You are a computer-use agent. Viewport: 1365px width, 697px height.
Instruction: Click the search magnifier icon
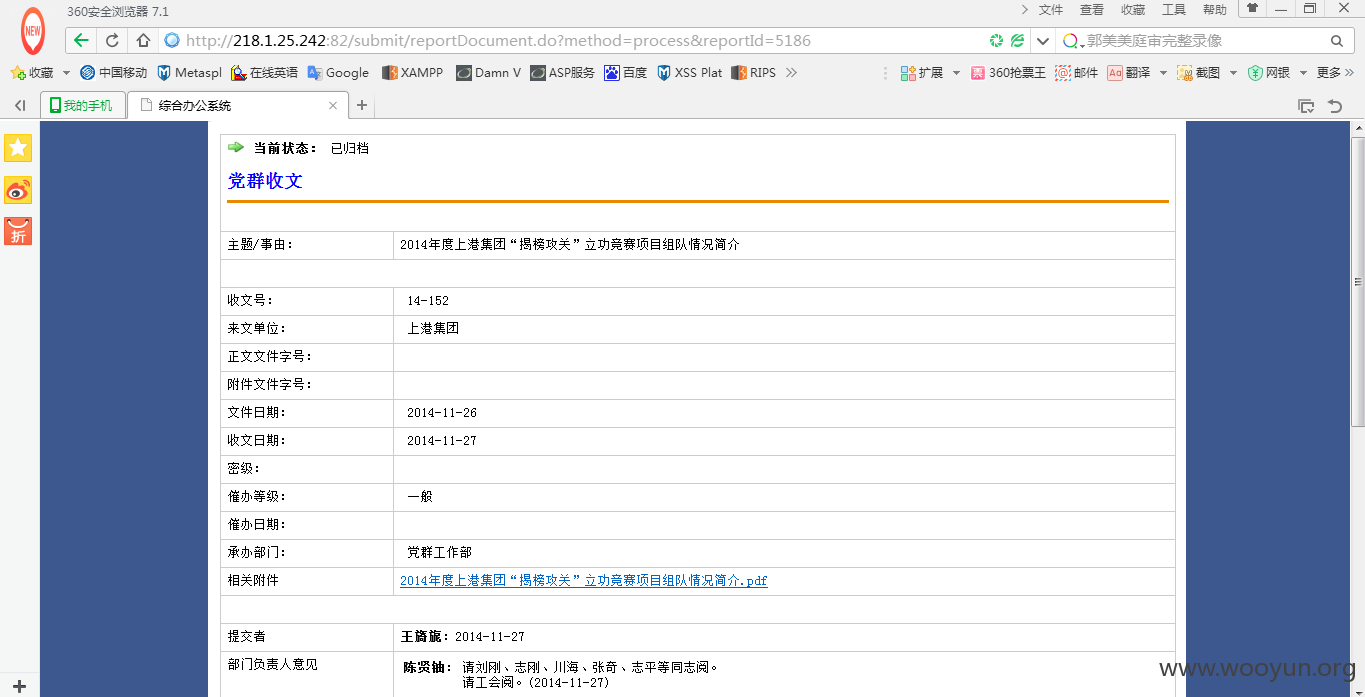click(1337, 41)
